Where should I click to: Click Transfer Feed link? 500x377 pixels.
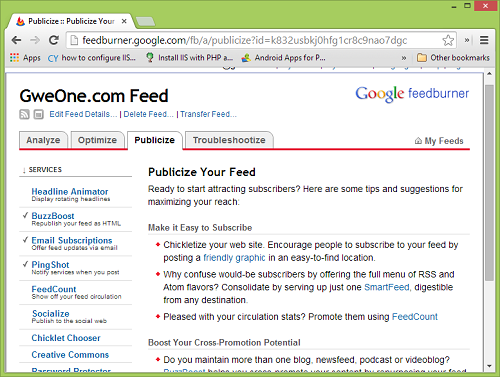tap(208, 114)
